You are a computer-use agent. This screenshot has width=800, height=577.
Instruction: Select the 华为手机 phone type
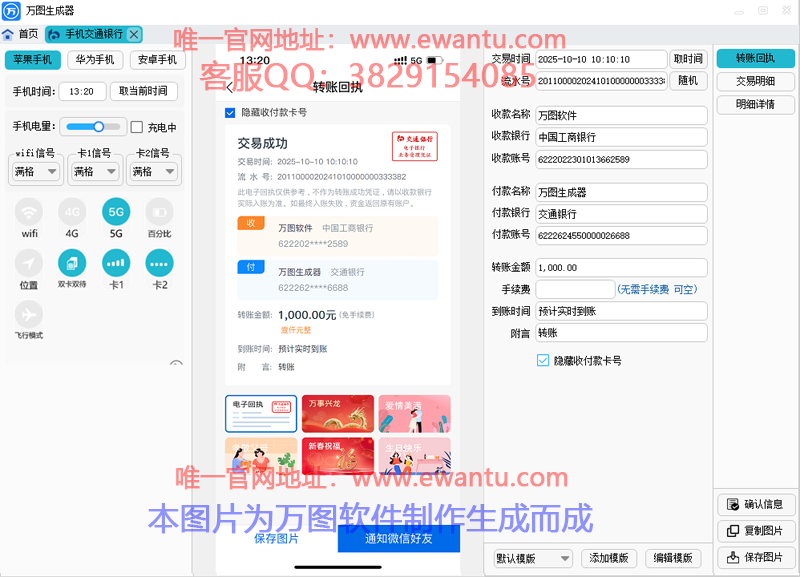pos(95,60)
